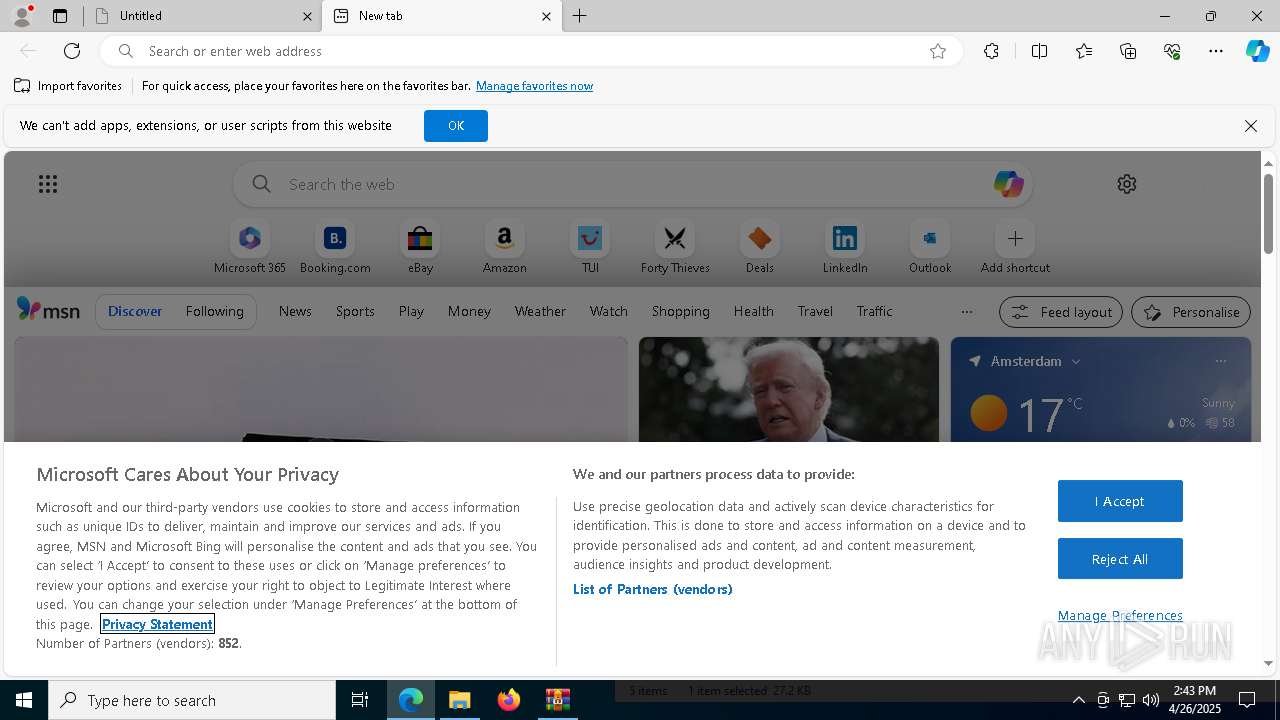This screenshot has height=720, width=1280.
Task: Focus the address bar field
Action: [530, 51]
